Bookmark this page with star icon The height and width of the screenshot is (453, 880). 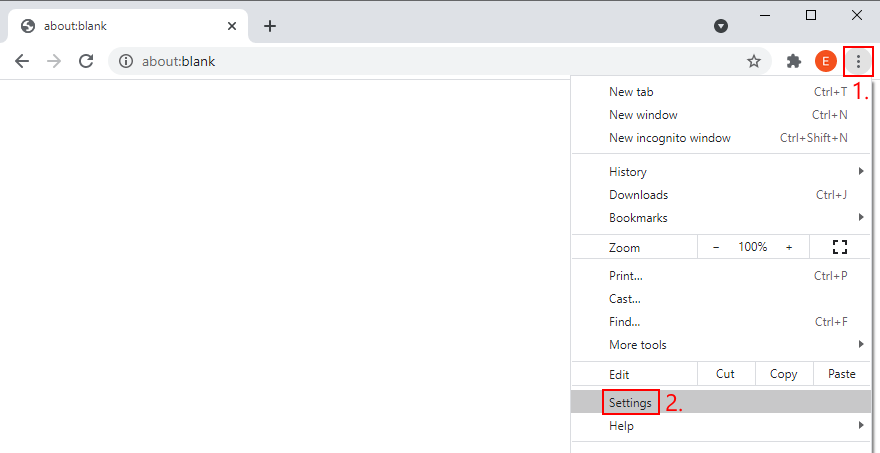pos(754,61)
